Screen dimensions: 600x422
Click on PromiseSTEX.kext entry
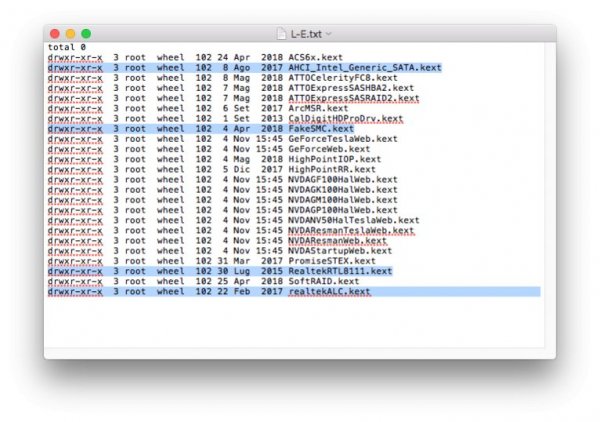click(332, 261)
